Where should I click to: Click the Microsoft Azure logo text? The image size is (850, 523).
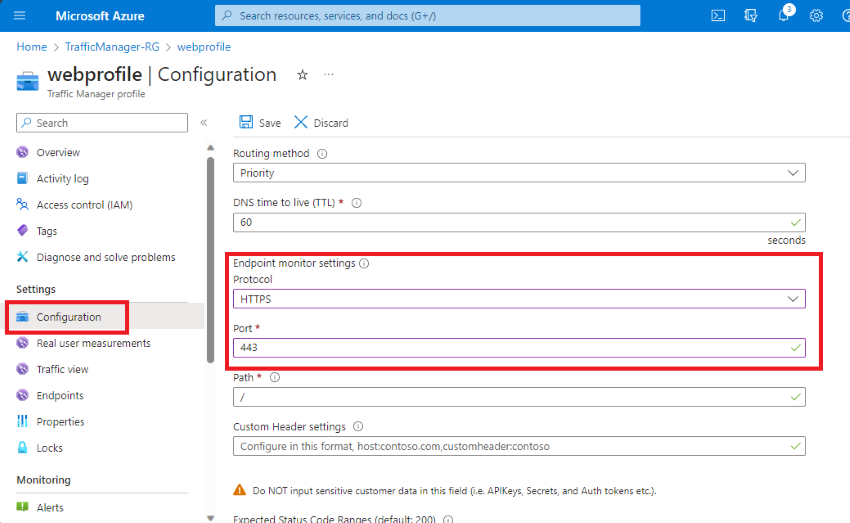(x=100, y=16)
